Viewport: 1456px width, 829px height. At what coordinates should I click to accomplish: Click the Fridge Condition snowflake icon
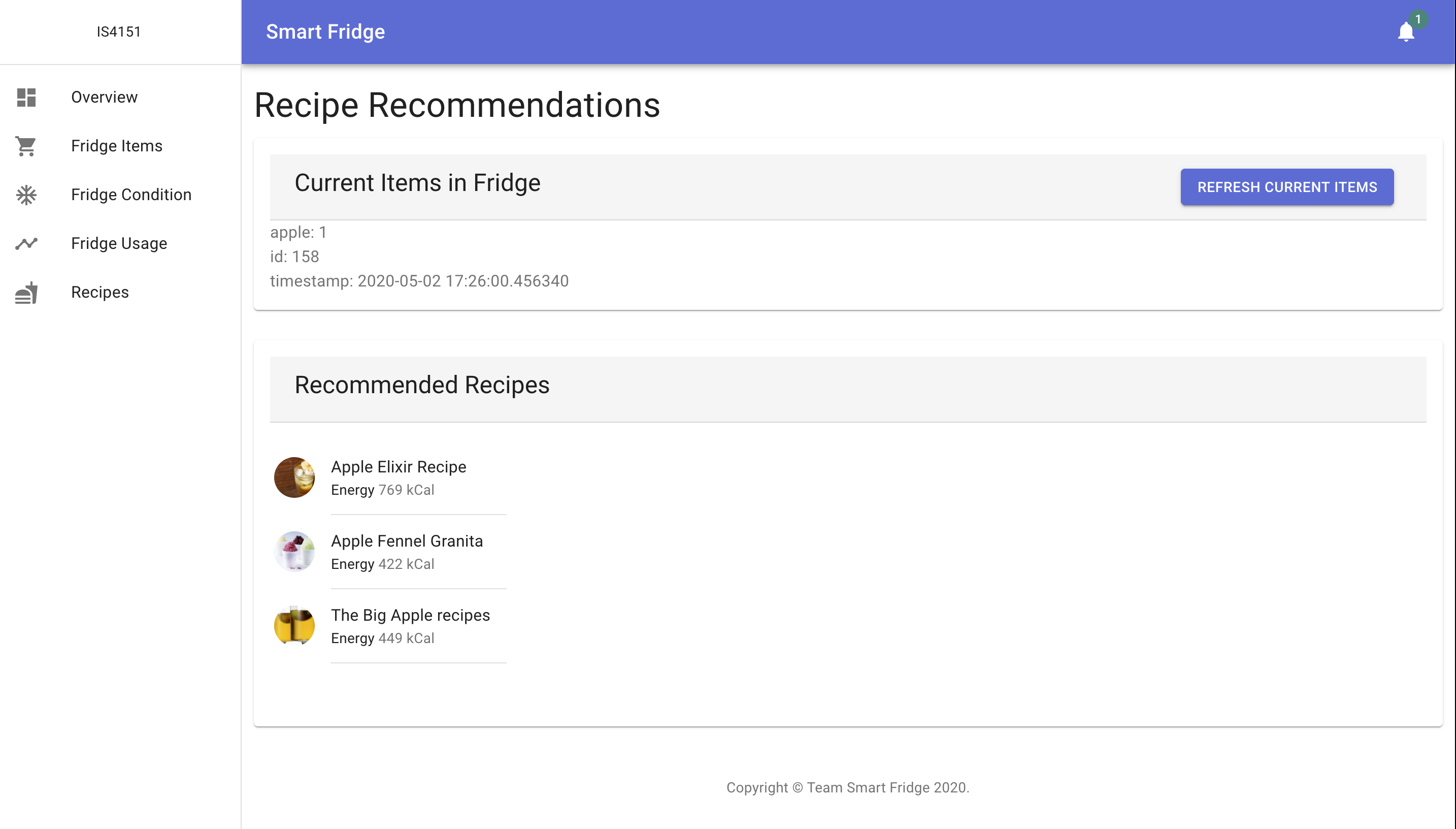click(x=26, y=195)
